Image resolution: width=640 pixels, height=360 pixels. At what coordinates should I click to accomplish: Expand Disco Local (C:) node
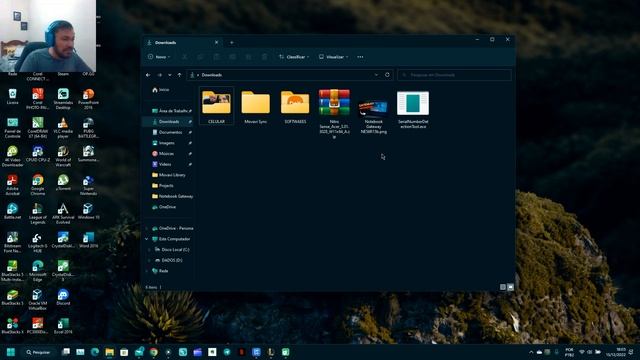[x=150, y=249]
